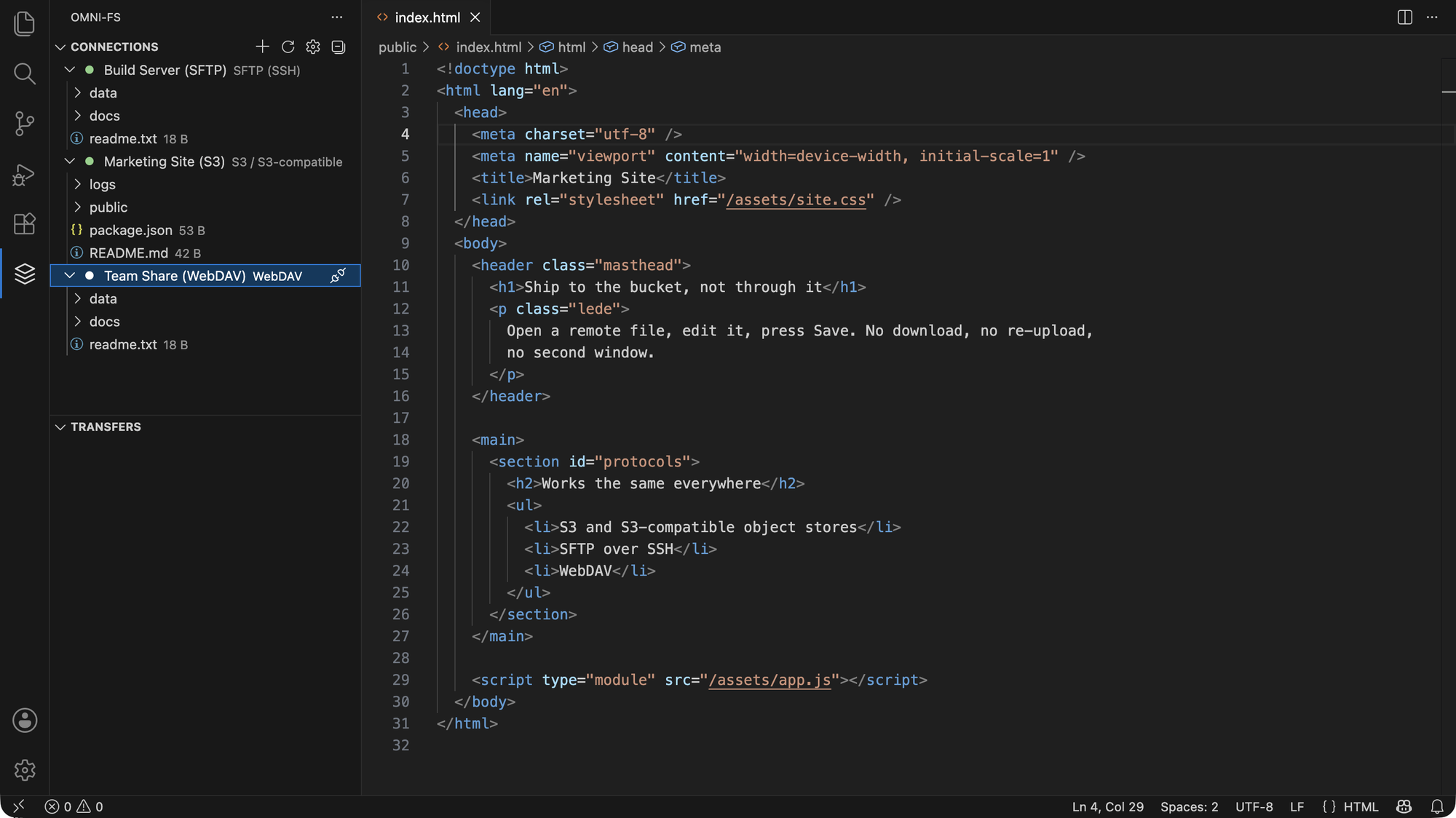Select the index.html editor tab

tap(427, 17)
